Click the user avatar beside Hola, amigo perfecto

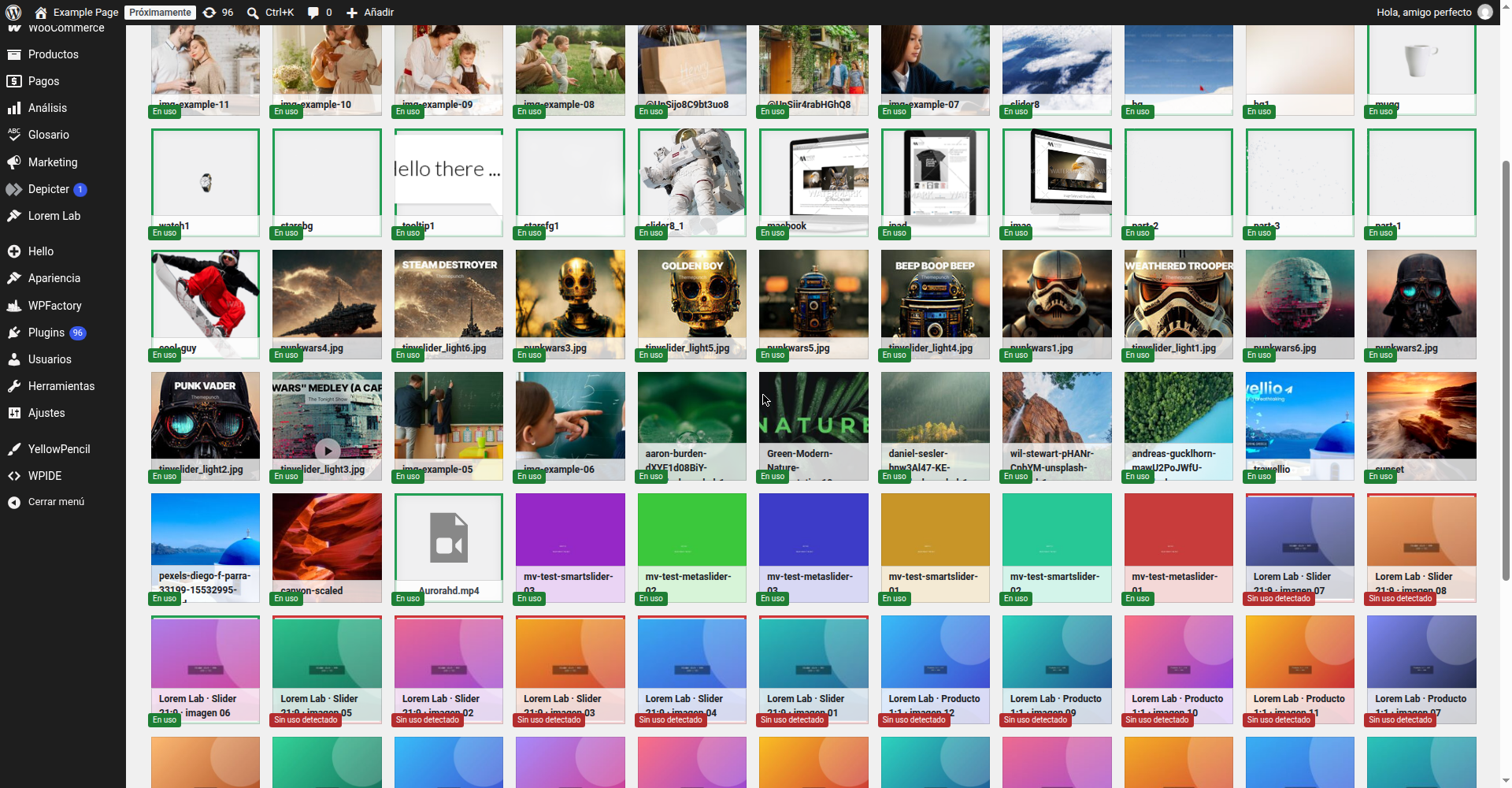(1485, 13)
